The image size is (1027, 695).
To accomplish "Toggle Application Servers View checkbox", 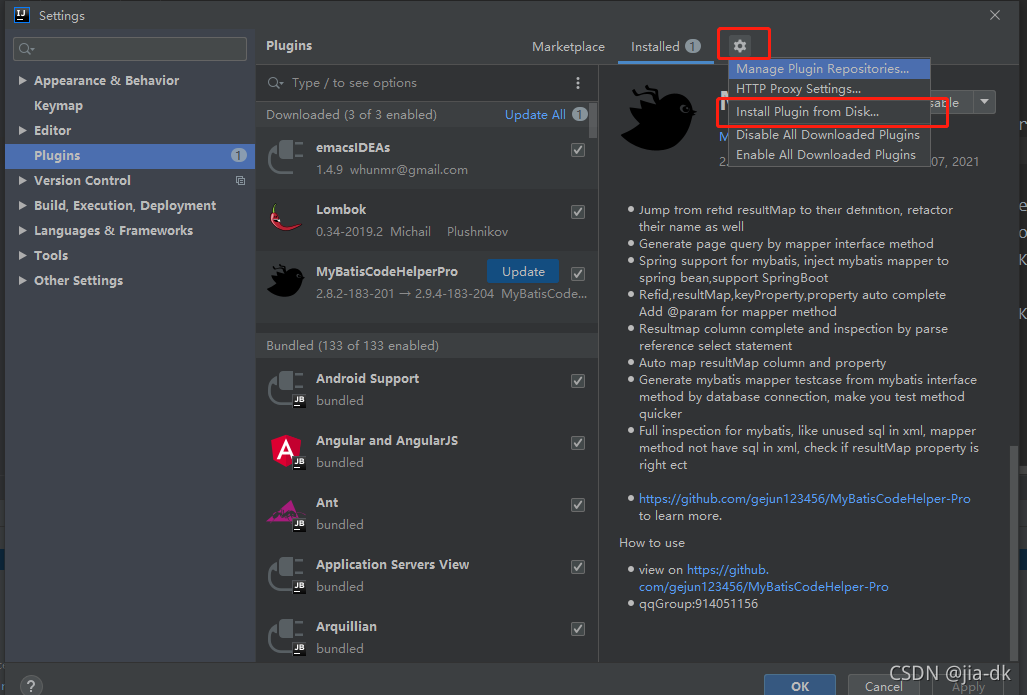I will pyautogui.click(x=578, y=567).
